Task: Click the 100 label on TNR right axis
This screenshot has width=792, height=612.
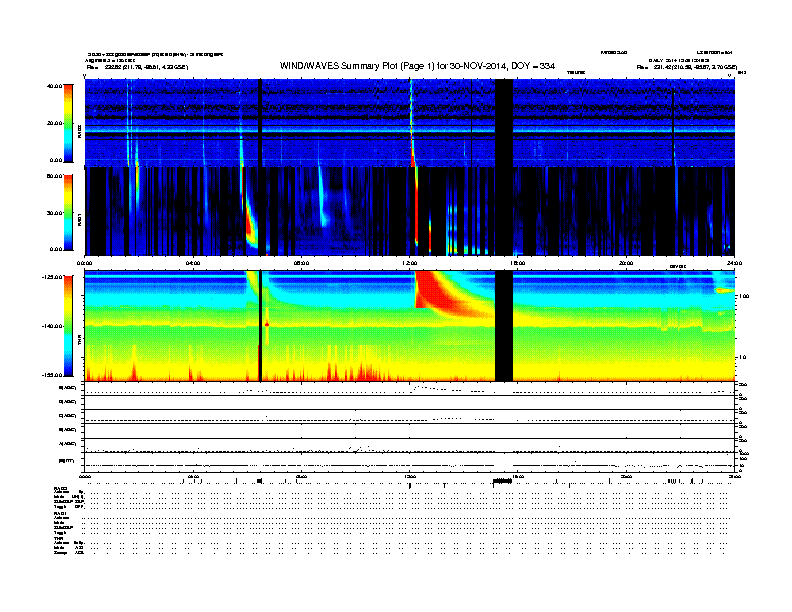Action: (744, 296)
